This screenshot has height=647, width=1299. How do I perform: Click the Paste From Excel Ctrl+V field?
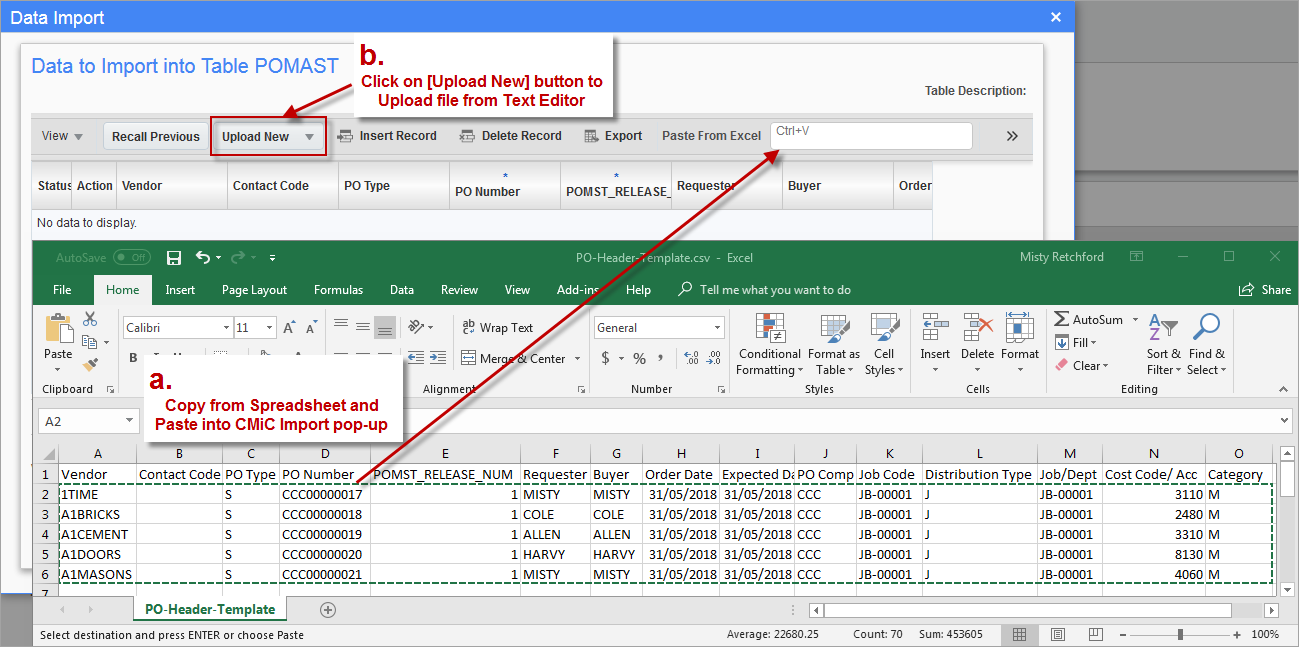pyautogui.click(x=871, y=136)
